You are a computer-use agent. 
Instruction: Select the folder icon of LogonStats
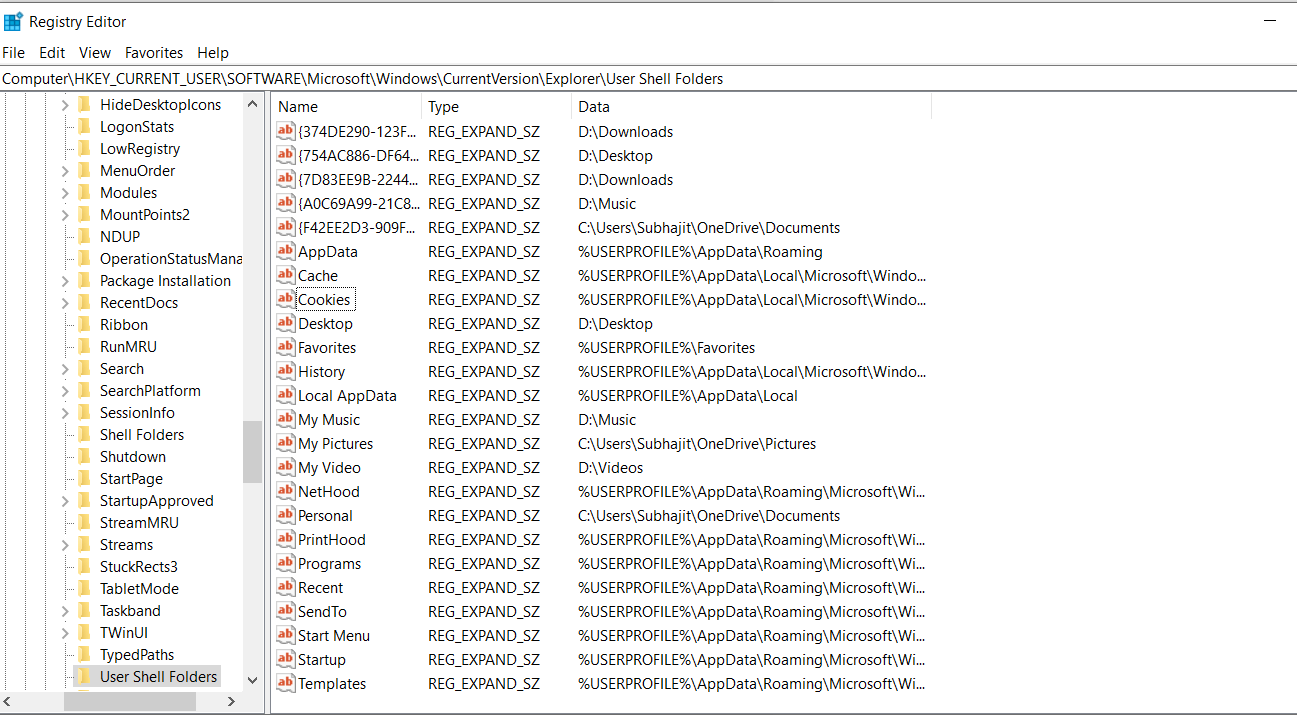(x=84, y=127)
